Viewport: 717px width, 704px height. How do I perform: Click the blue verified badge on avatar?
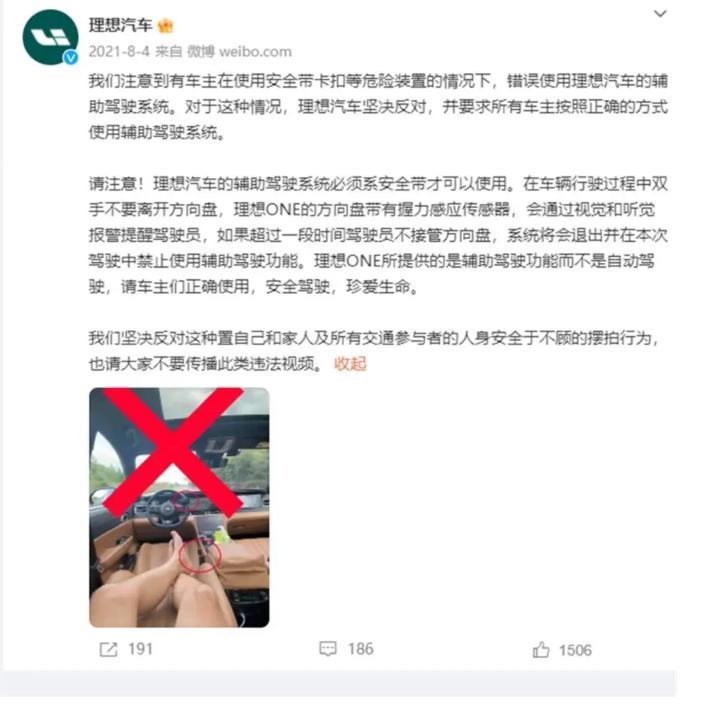pyautogui.click(x=70, y=57)
